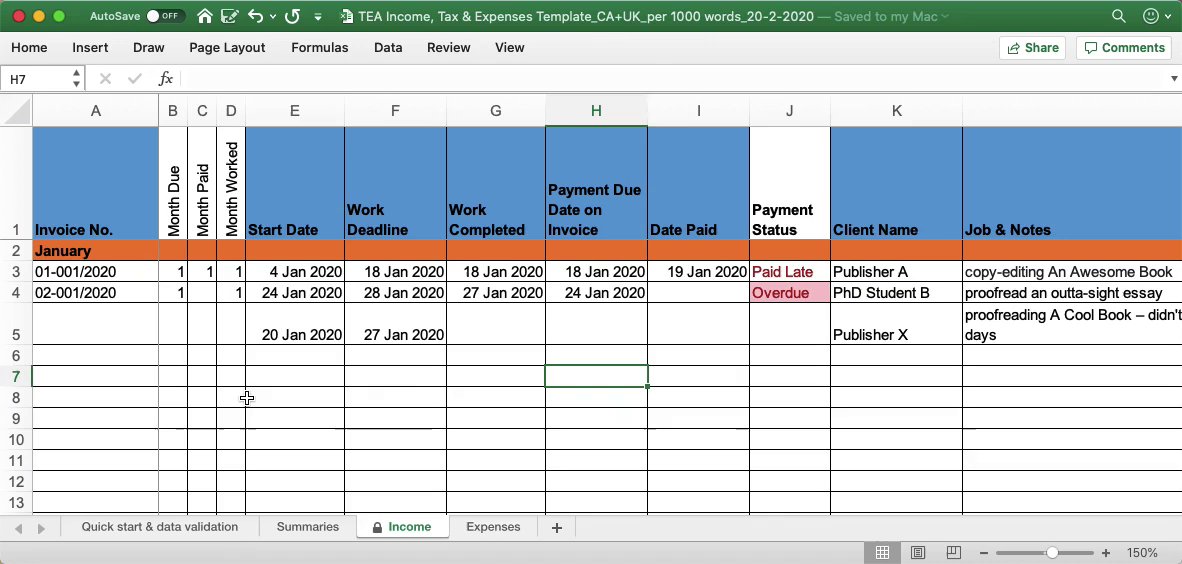This screenshot has width=1182, height=564.
Task: Click the 'Publisher A' cell
Action: tap(896, 272)
